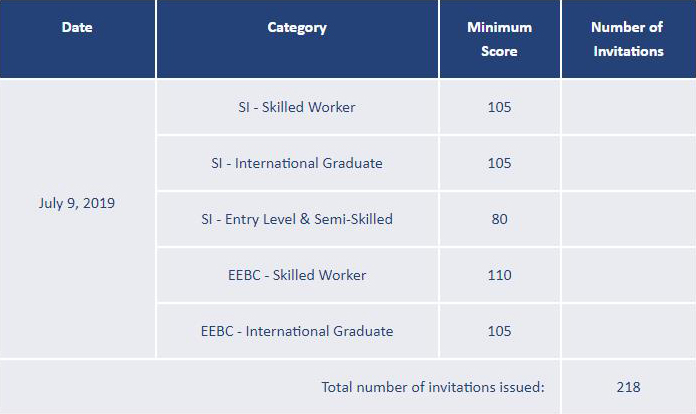Select SI - Entry Level & Semi-Skilled cell
This screenshot has width=696, height=414.
click(x=297, y=219)
